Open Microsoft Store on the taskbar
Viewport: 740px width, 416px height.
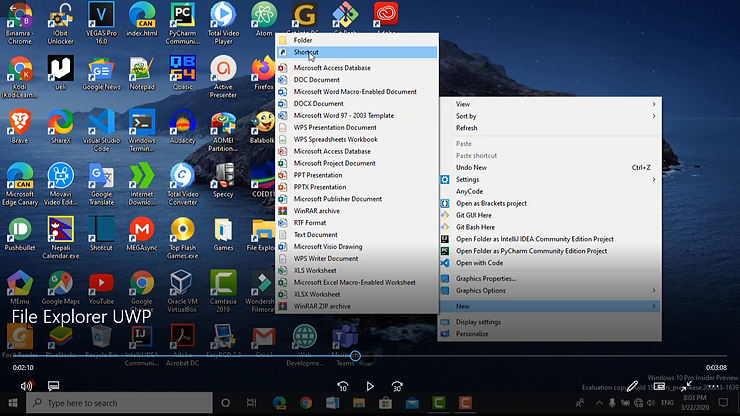(386, 403)
